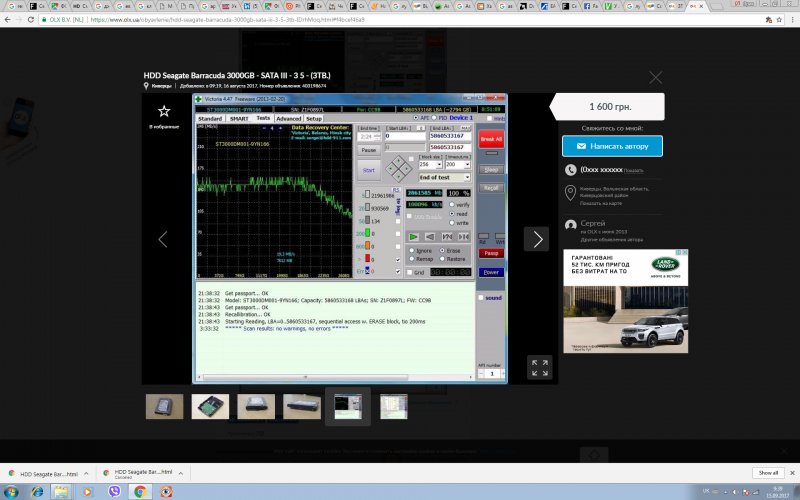The width and height of the screenshot is (800, 500).
Task: Go to next photo with right arrow
Action: [x=537, y=239]
